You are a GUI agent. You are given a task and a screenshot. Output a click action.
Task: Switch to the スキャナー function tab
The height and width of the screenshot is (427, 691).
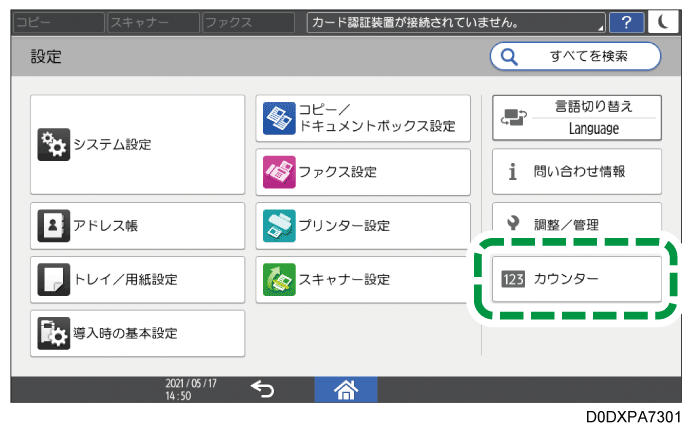point(153,22)
